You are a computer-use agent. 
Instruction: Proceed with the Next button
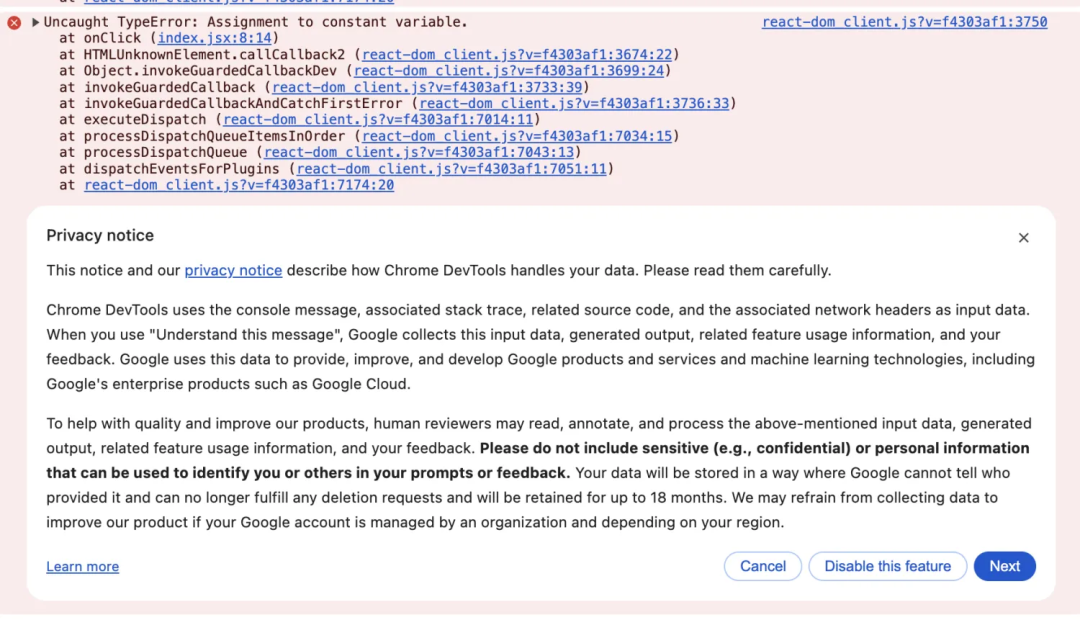(x=1004, y=566)
